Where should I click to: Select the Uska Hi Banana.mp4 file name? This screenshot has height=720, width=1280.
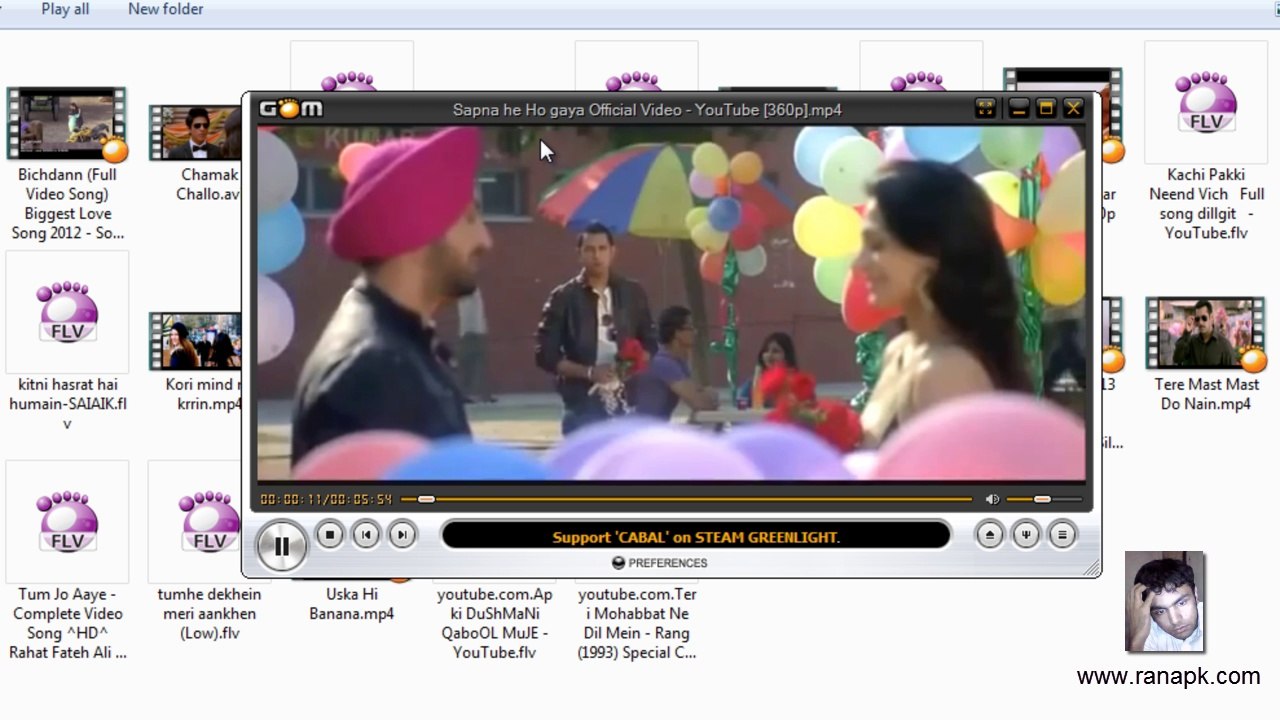(x=351, y=604)
